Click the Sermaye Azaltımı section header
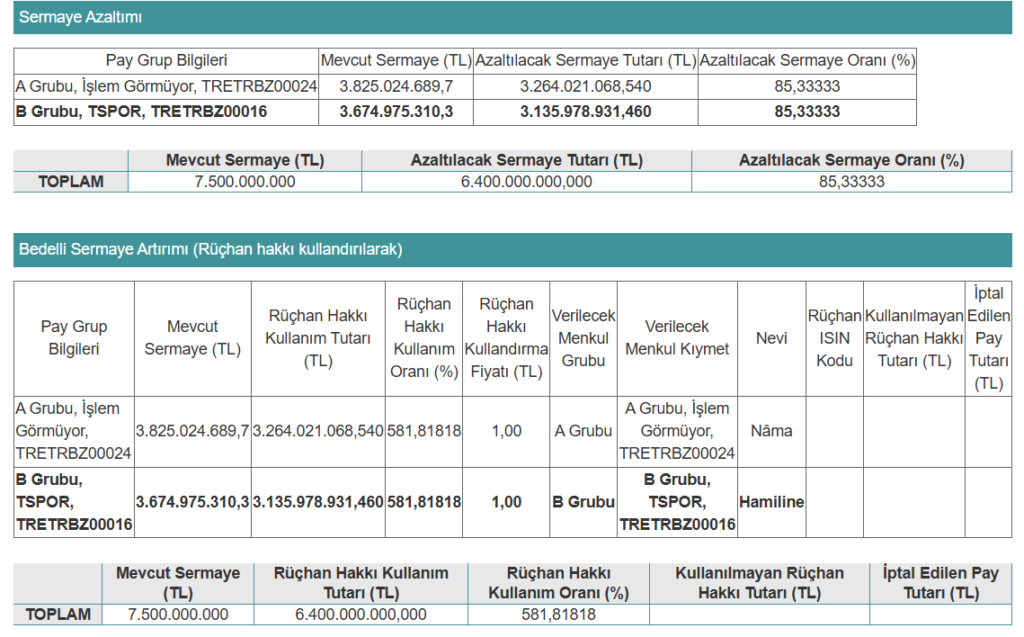The image size is (1024, 637). 81,17
